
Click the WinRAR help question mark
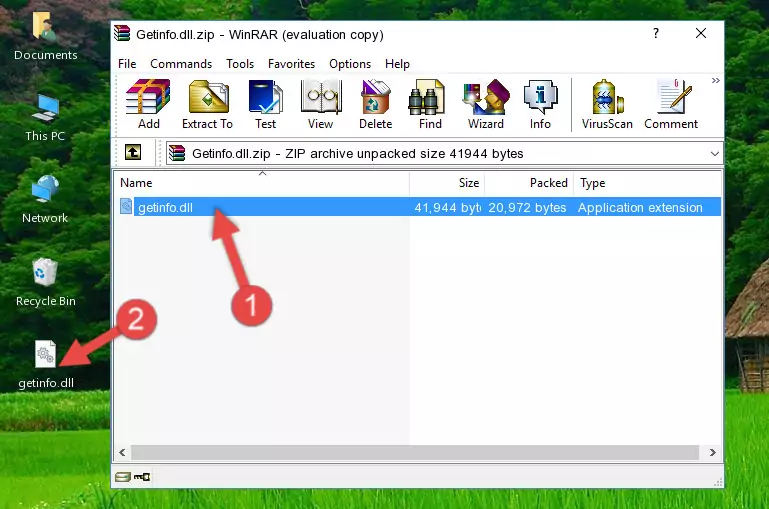pos(656,33)
